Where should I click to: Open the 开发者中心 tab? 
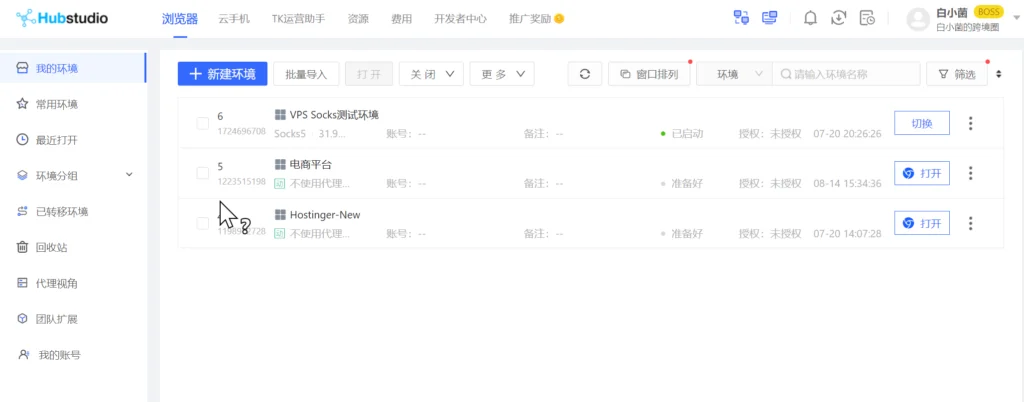[460, 19]
